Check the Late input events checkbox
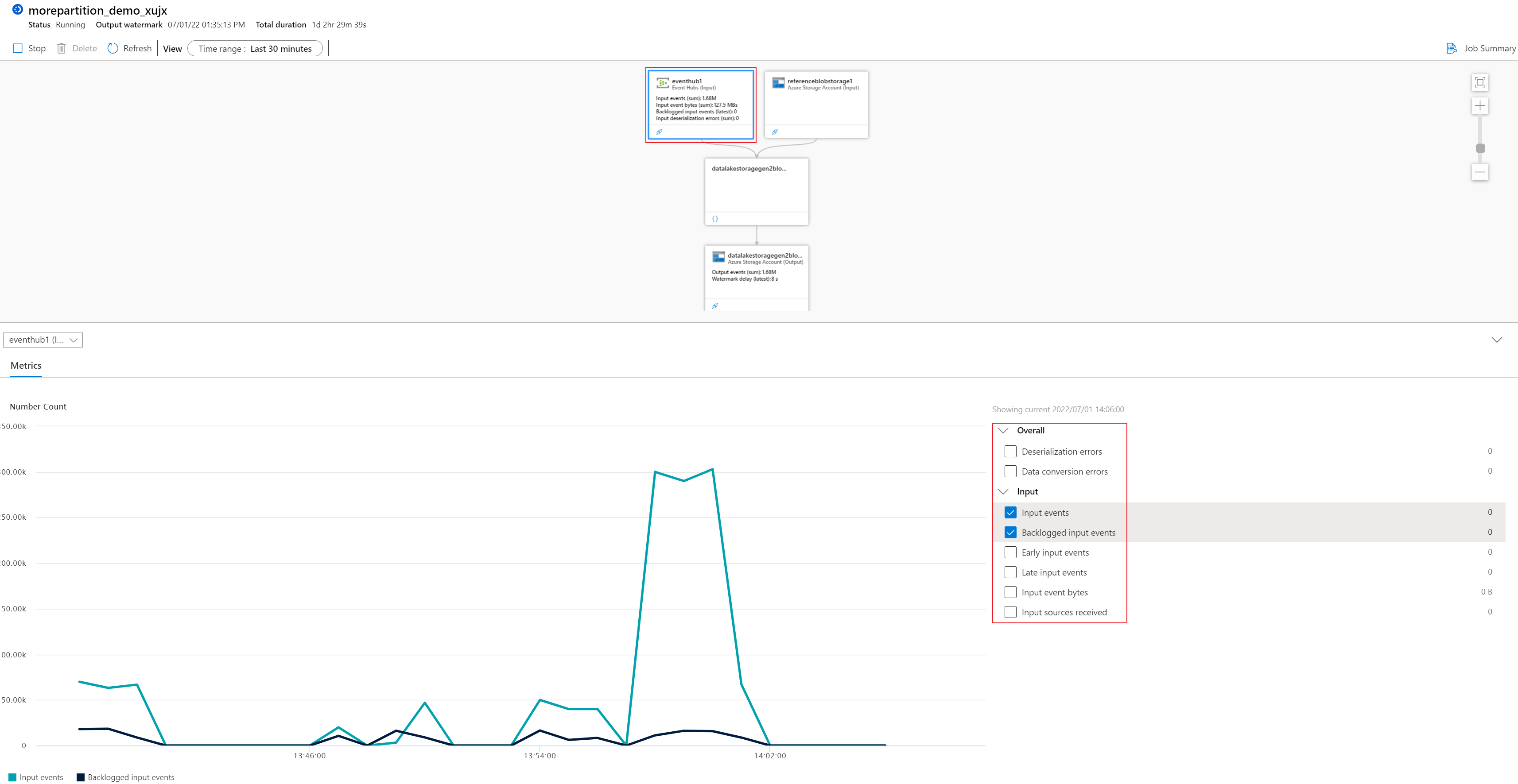The height and width of the screenshot is (784, 1518). pos(1010,572)
